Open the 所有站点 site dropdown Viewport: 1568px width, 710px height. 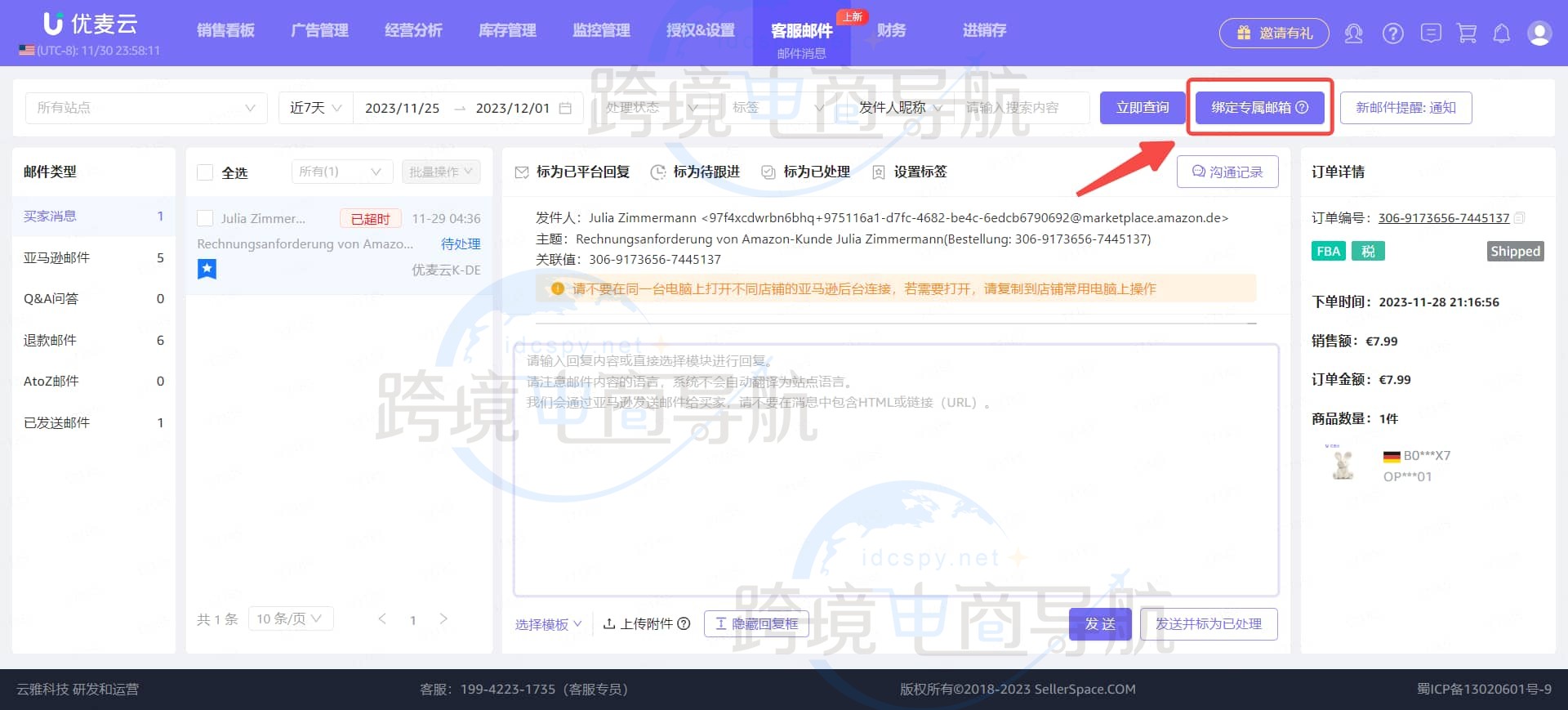[146, 108]
